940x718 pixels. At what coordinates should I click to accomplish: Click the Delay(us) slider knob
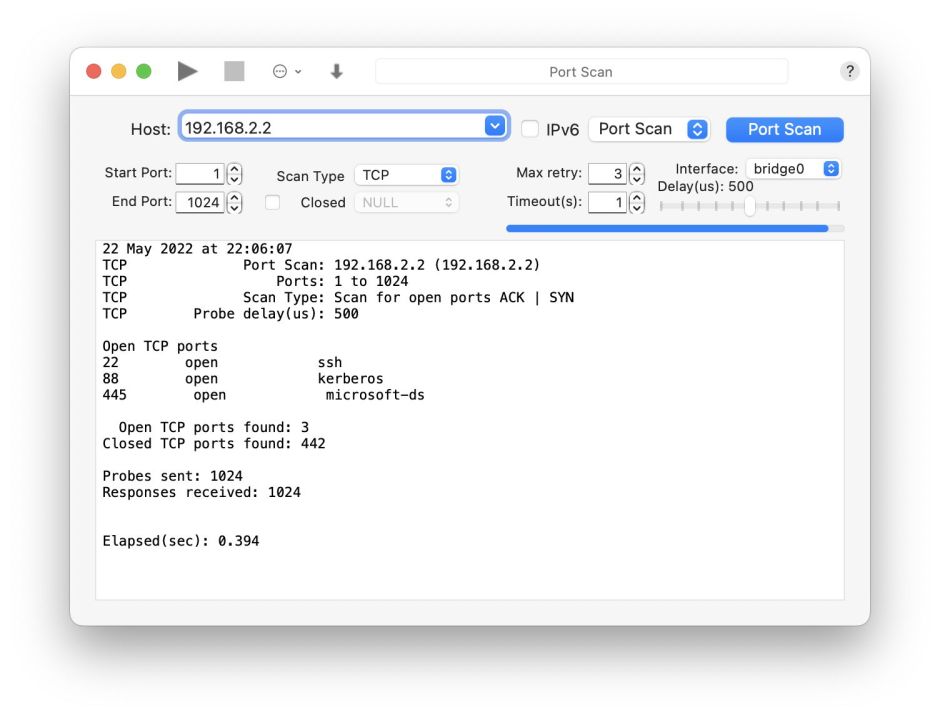749,205
